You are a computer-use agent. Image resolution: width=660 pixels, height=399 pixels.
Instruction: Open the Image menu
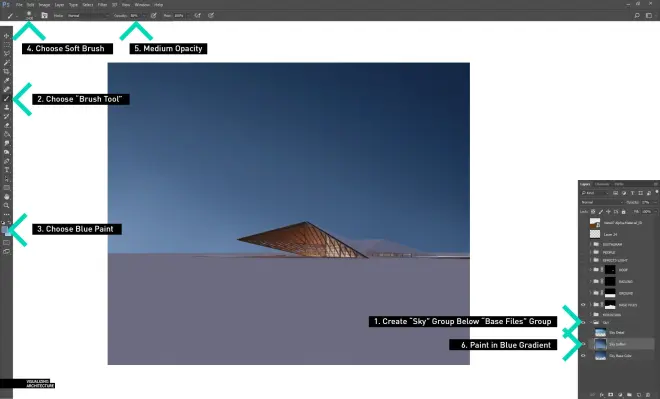(x=44, y=5)
